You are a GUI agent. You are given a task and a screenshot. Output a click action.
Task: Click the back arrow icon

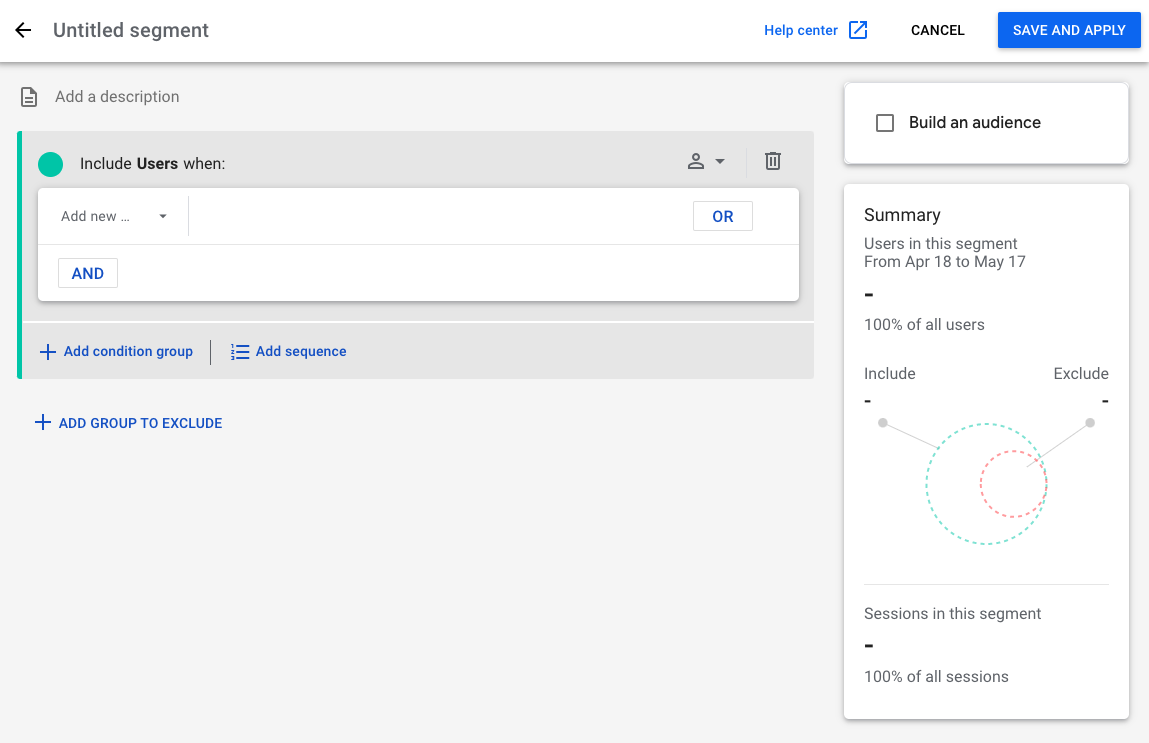23,30
